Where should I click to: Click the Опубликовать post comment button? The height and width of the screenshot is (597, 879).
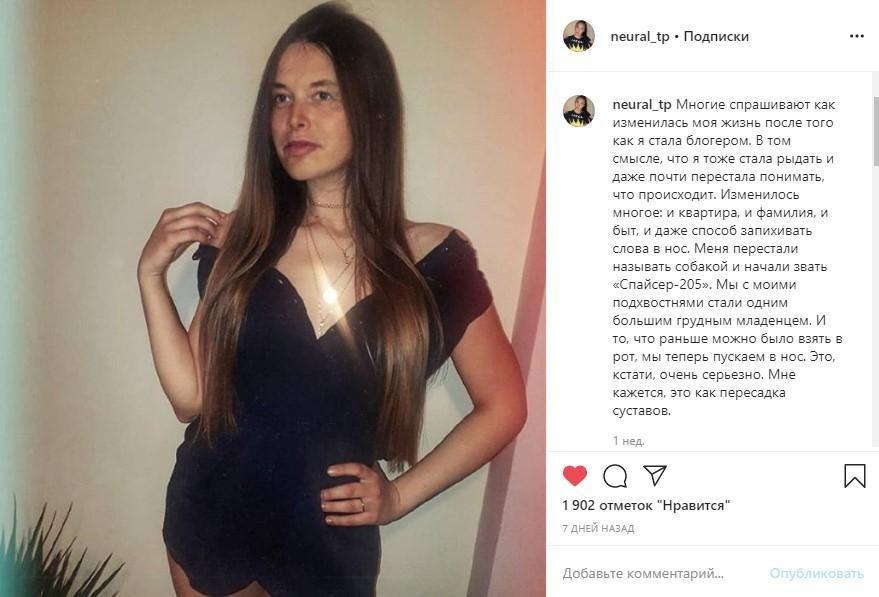(816, 573)
